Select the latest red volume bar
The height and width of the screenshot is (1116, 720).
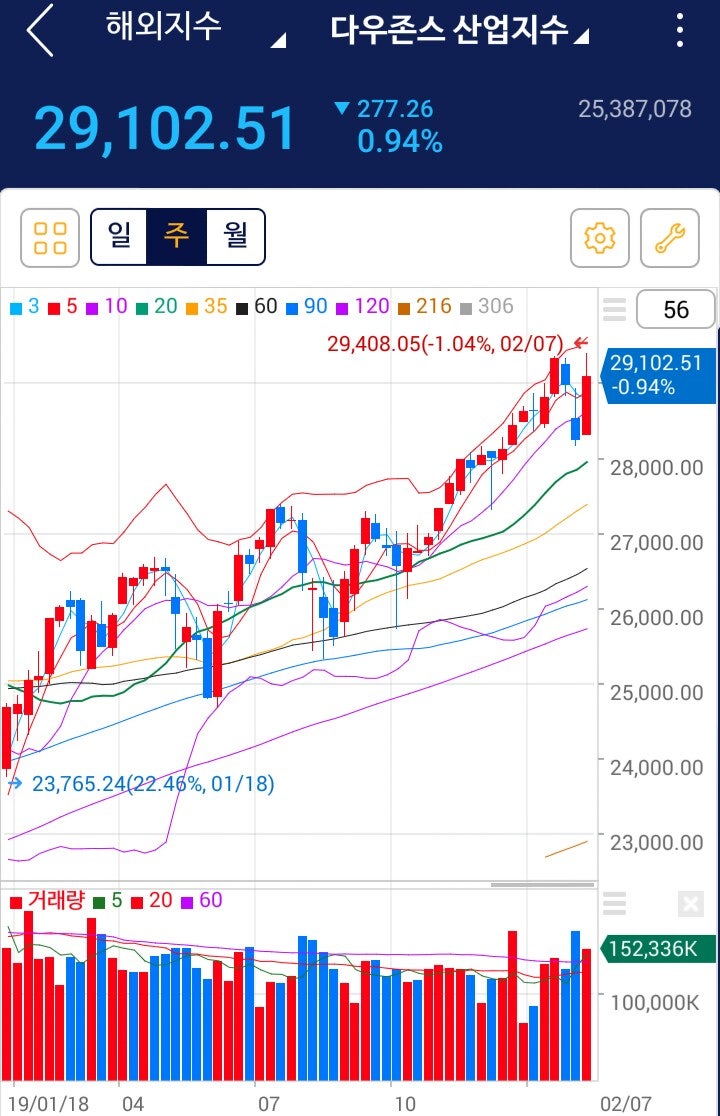[x=586, y=1014]
